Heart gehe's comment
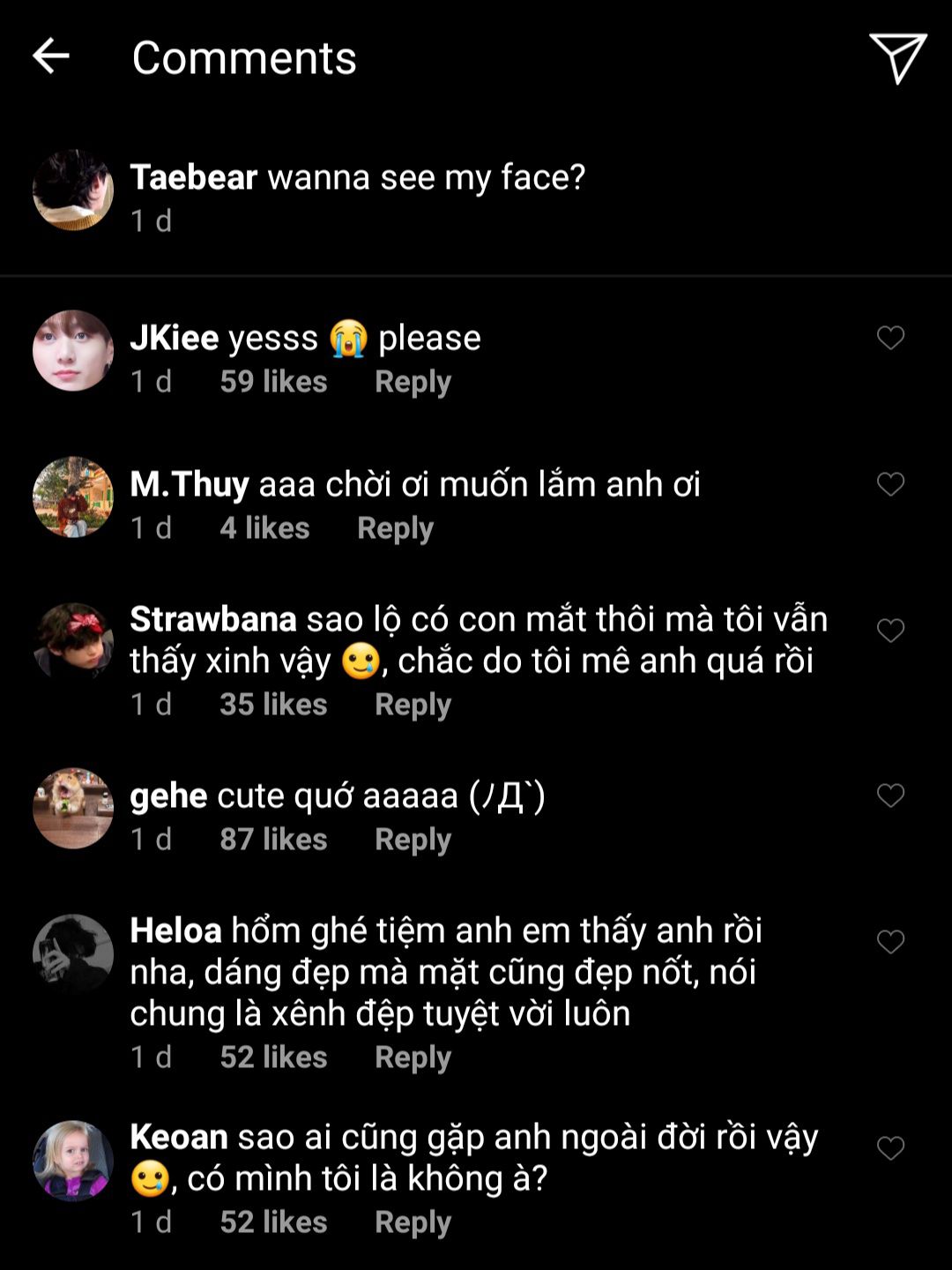This screenshot has height=1270, width=952. (890, 796)
